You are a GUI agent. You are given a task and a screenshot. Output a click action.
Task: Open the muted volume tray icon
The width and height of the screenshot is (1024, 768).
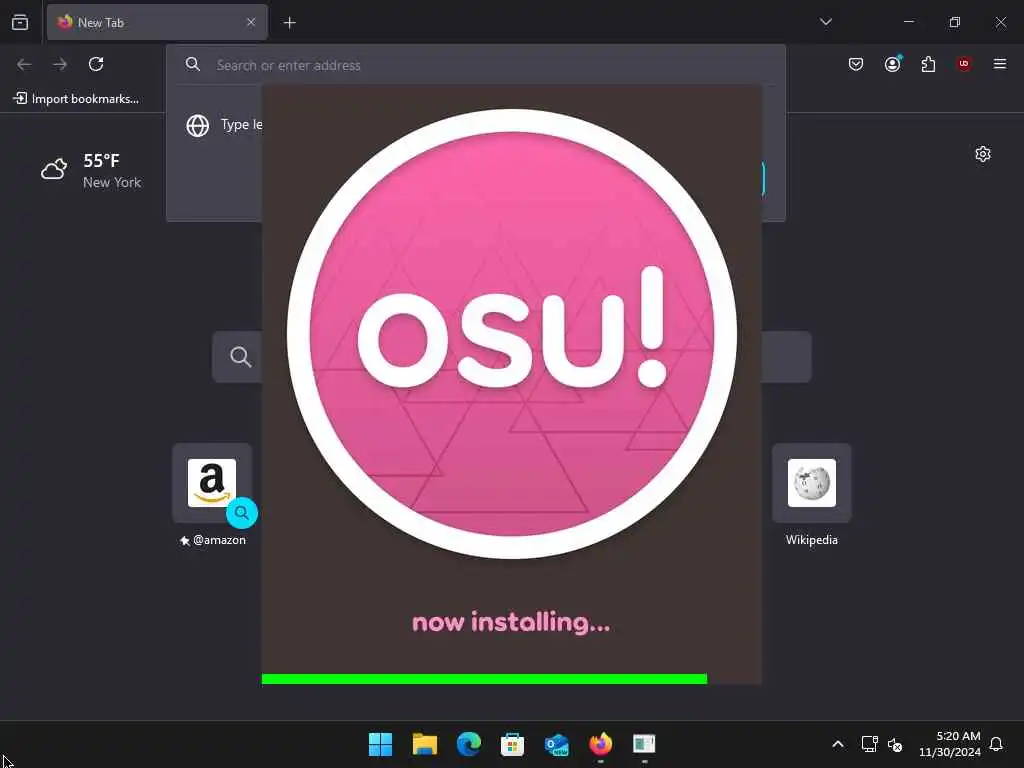(x=895, y=744)
